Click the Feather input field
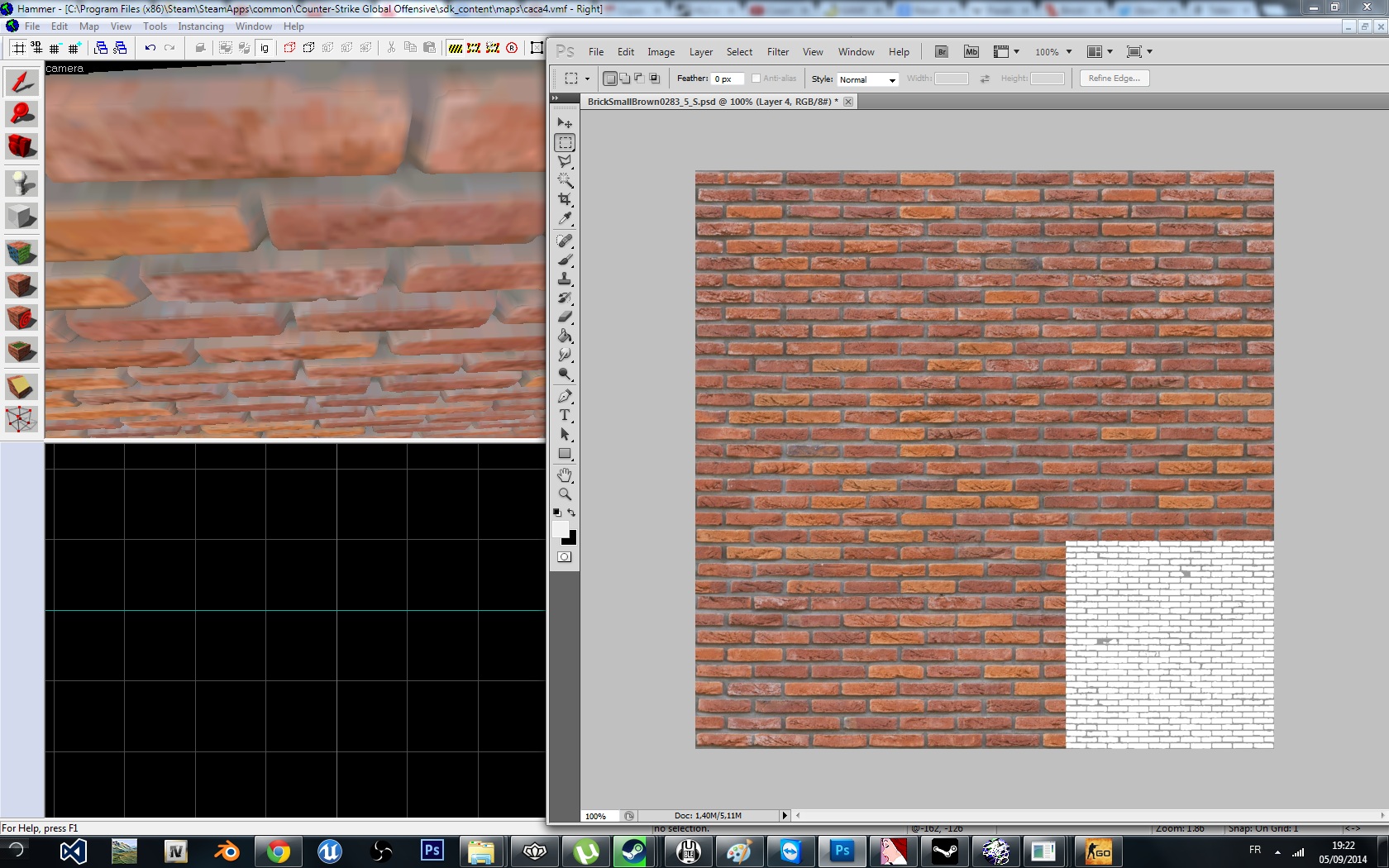Viewport: 1389px width, 868px height. coord(728,79)
